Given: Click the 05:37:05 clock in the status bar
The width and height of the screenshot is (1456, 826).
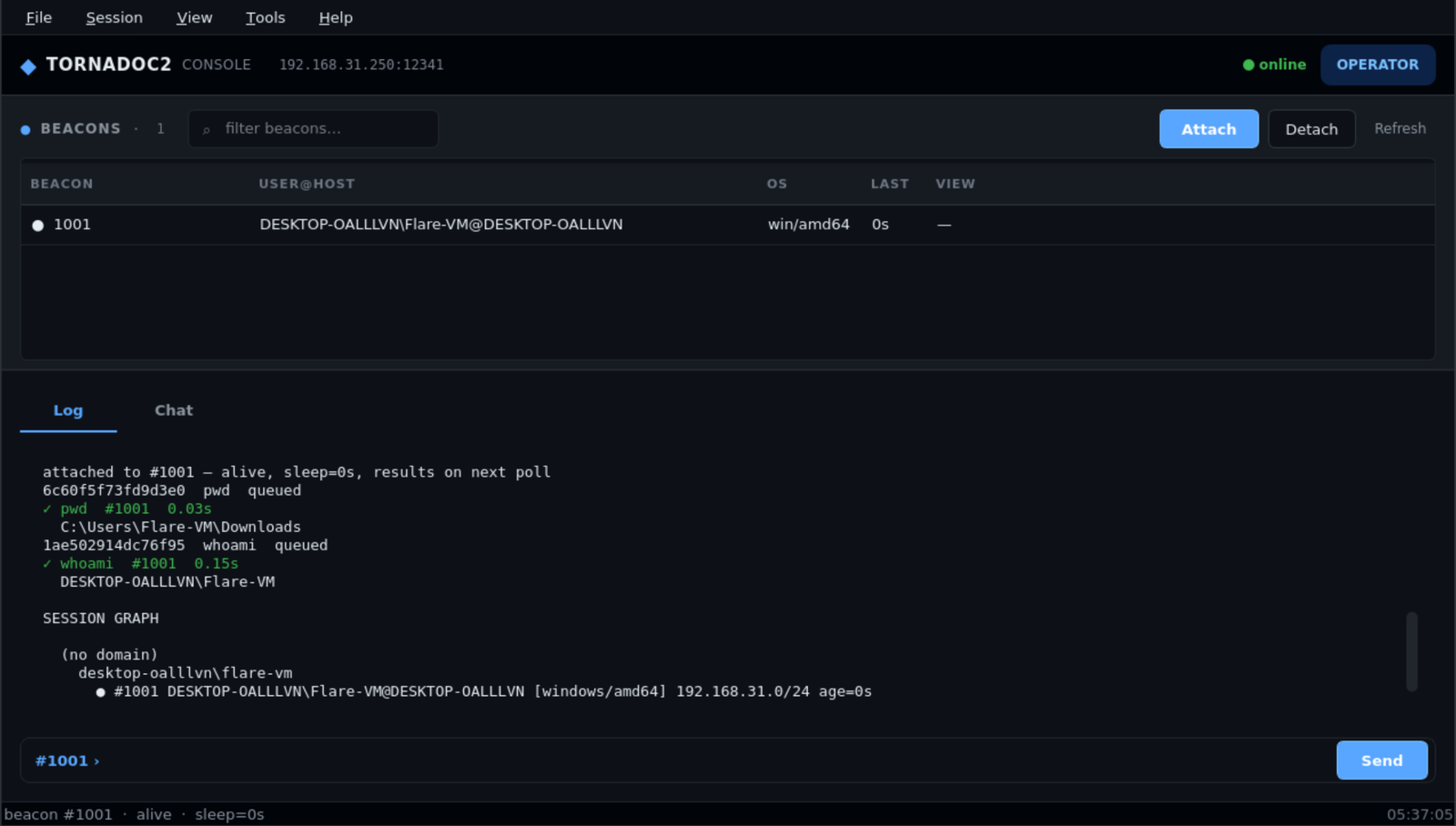Looking at the screenshot, I should pos(1420,814).
